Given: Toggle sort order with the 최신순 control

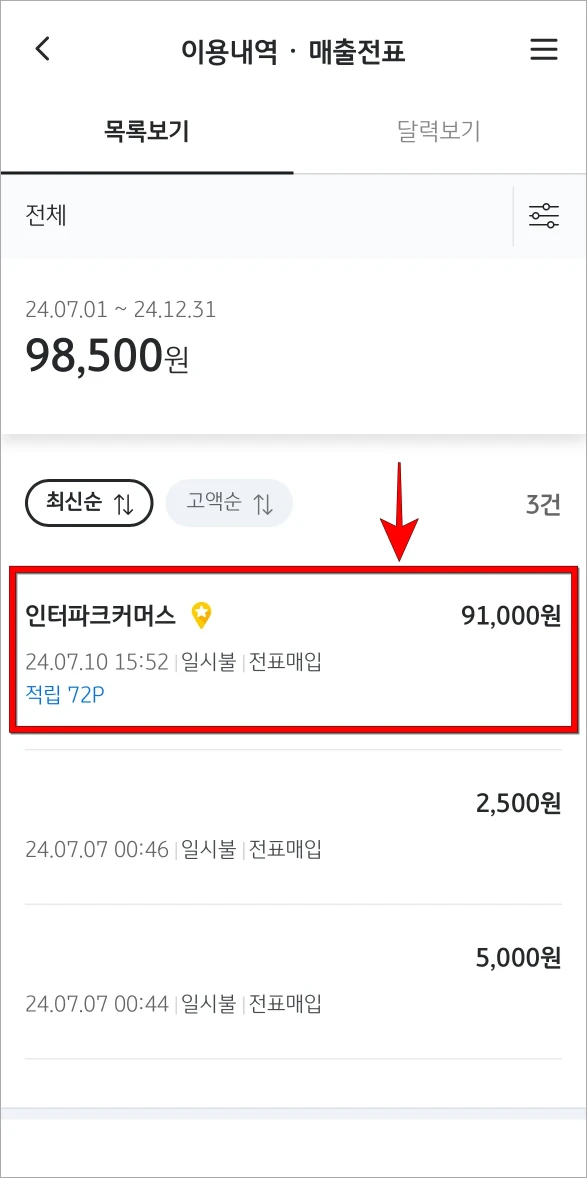Looking at the screenshot, I should [88, 503].
